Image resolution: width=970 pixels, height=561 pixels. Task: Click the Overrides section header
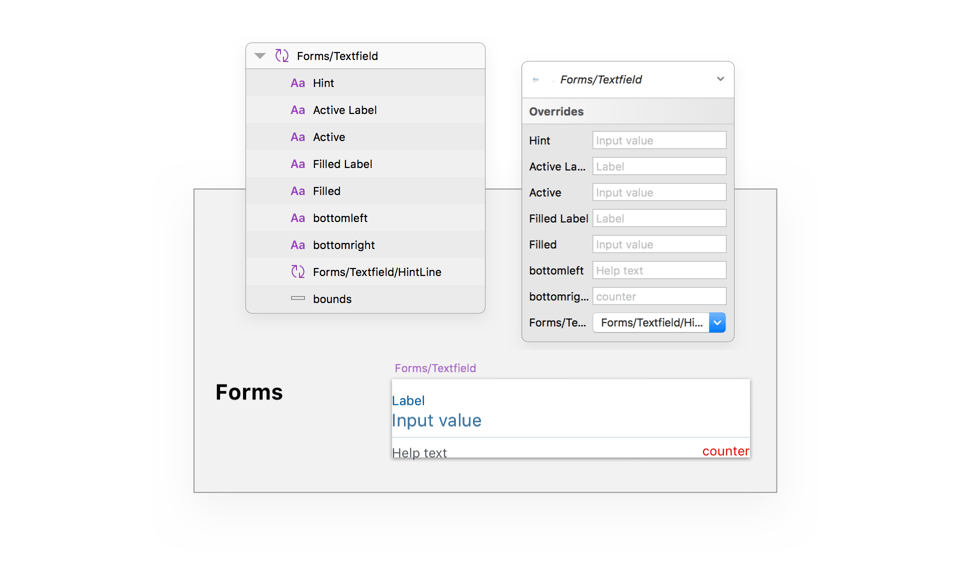click(x=628, y=111)
